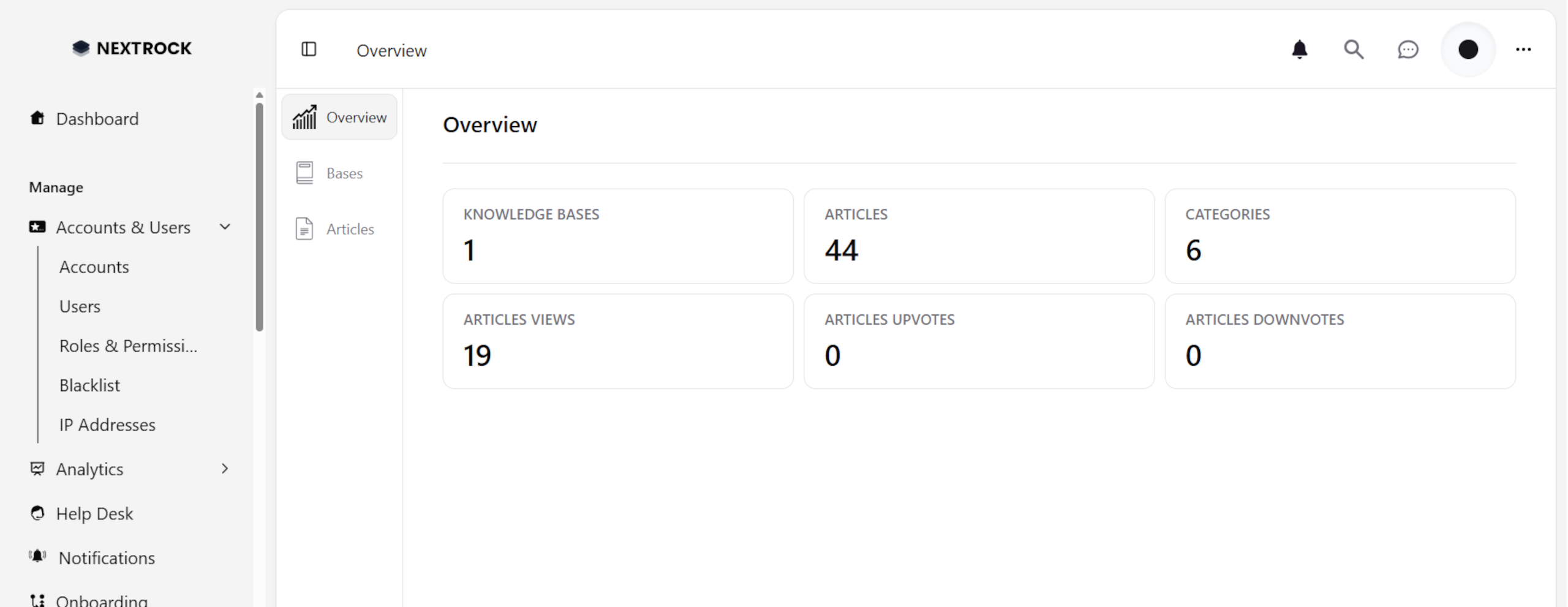Open search with the magnifier icon
The image size is (1568, 607).
coord(1353,49)
